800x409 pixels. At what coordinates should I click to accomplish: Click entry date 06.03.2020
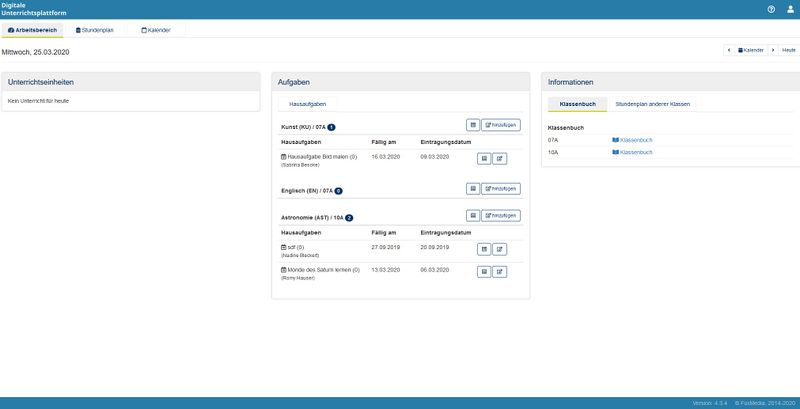coord(435,269)
